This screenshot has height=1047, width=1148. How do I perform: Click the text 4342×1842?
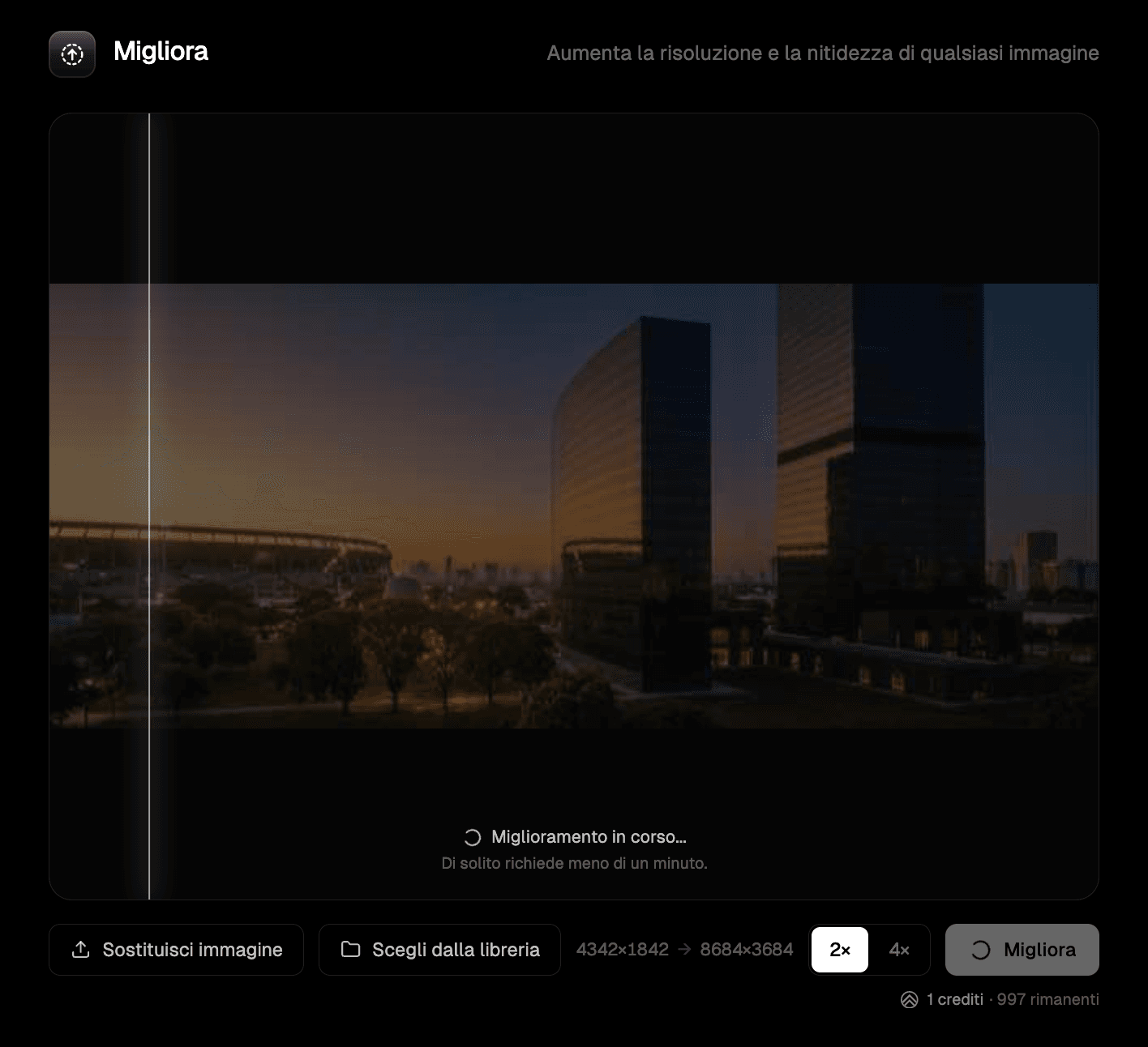point(623,950)
